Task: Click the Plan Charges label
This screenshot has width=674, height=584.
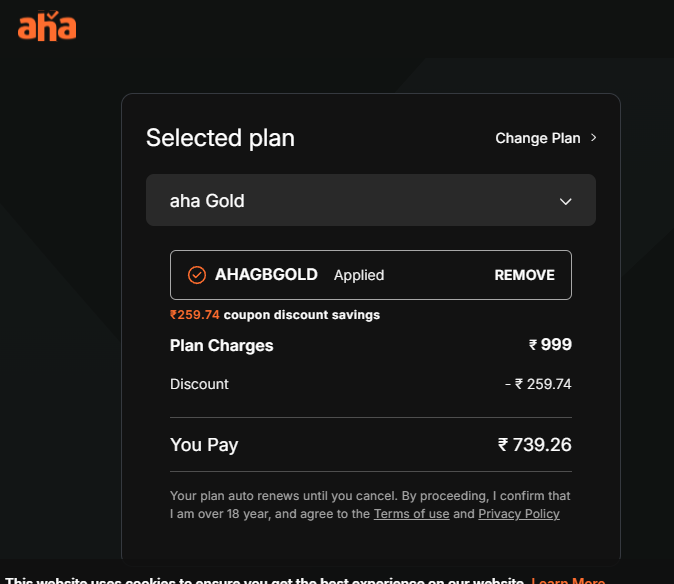Action: (221, 345)
